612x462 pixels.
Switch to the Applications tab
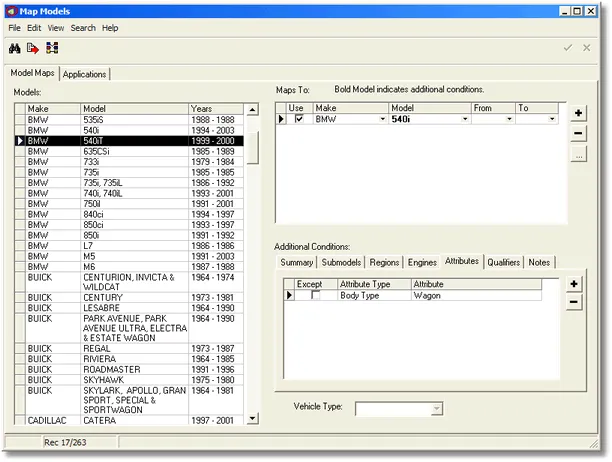[84, 74]
